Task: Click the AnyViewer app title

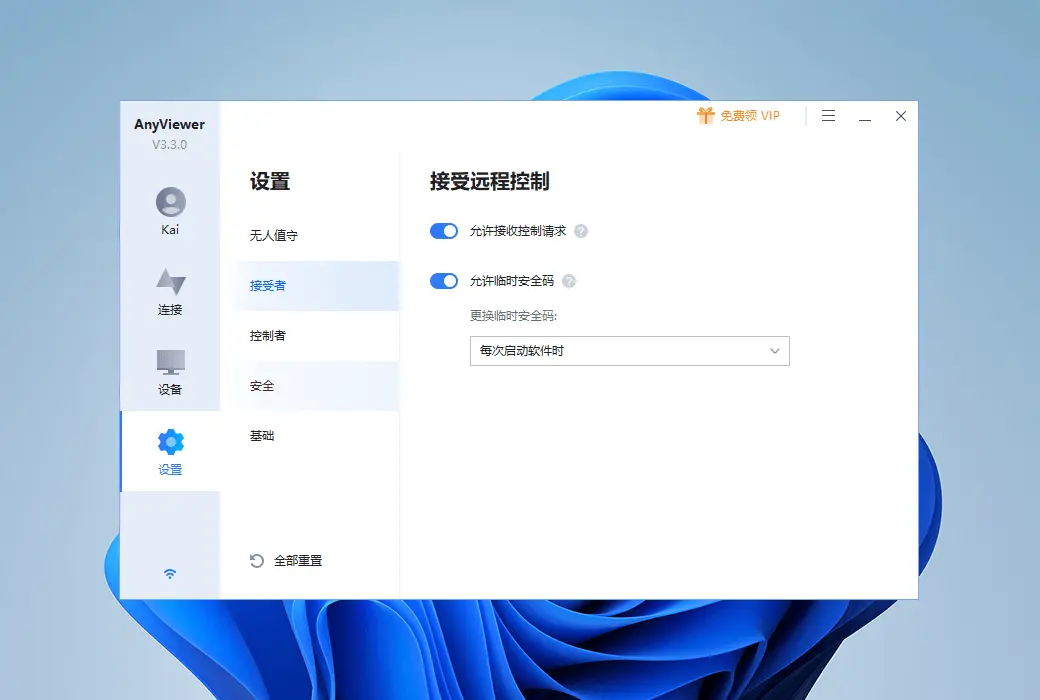Action: coord(169,125)
